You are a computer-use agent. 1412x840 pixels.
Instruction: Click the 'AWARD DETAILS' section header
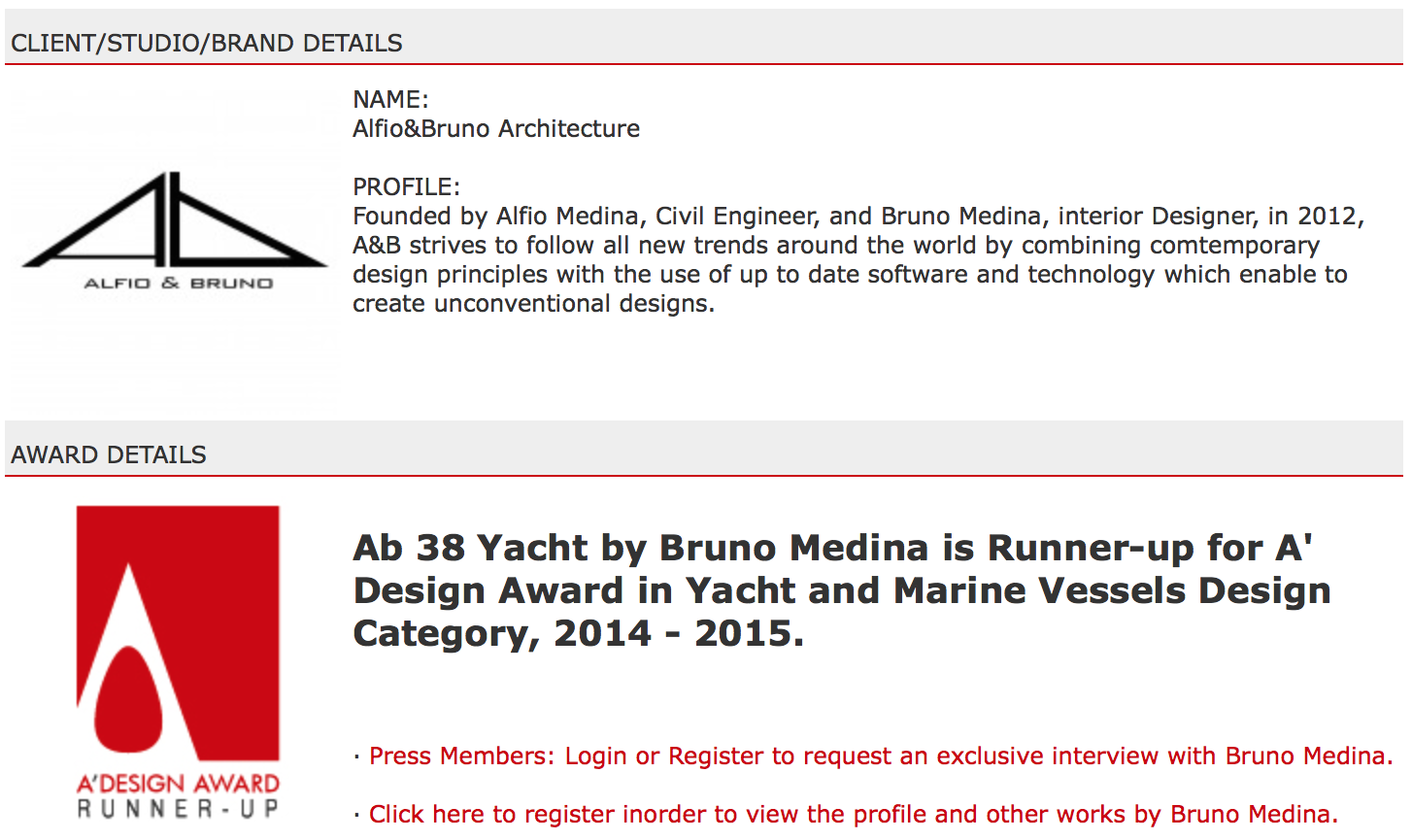coord(109,455)
